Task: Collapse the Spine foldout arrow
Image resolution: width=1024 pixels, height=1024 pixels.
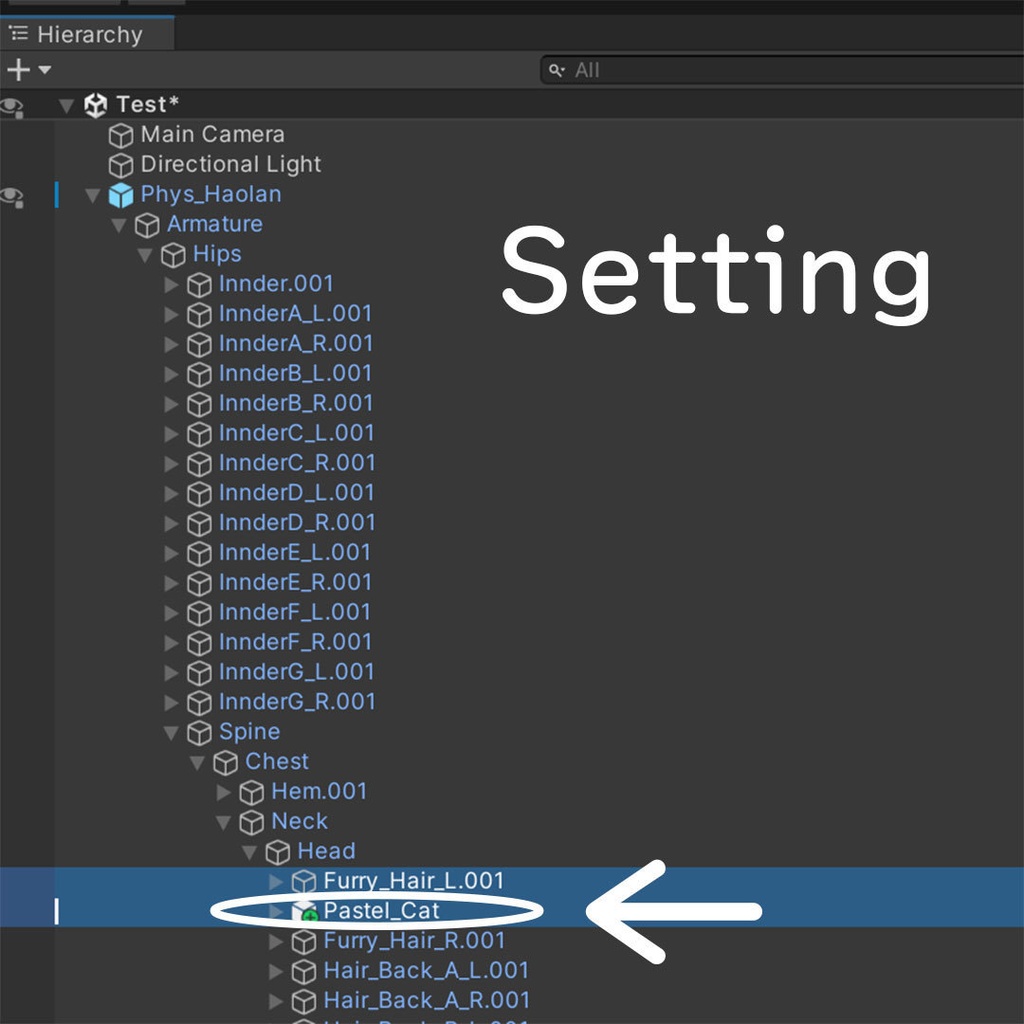Action: point(171,733)
